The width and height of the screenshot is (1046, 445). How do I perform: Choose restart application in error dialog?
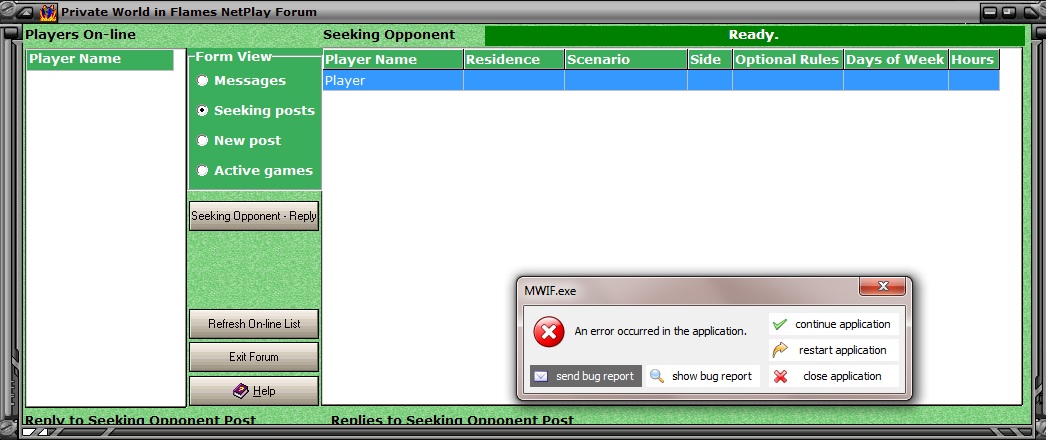click(834, 350)
